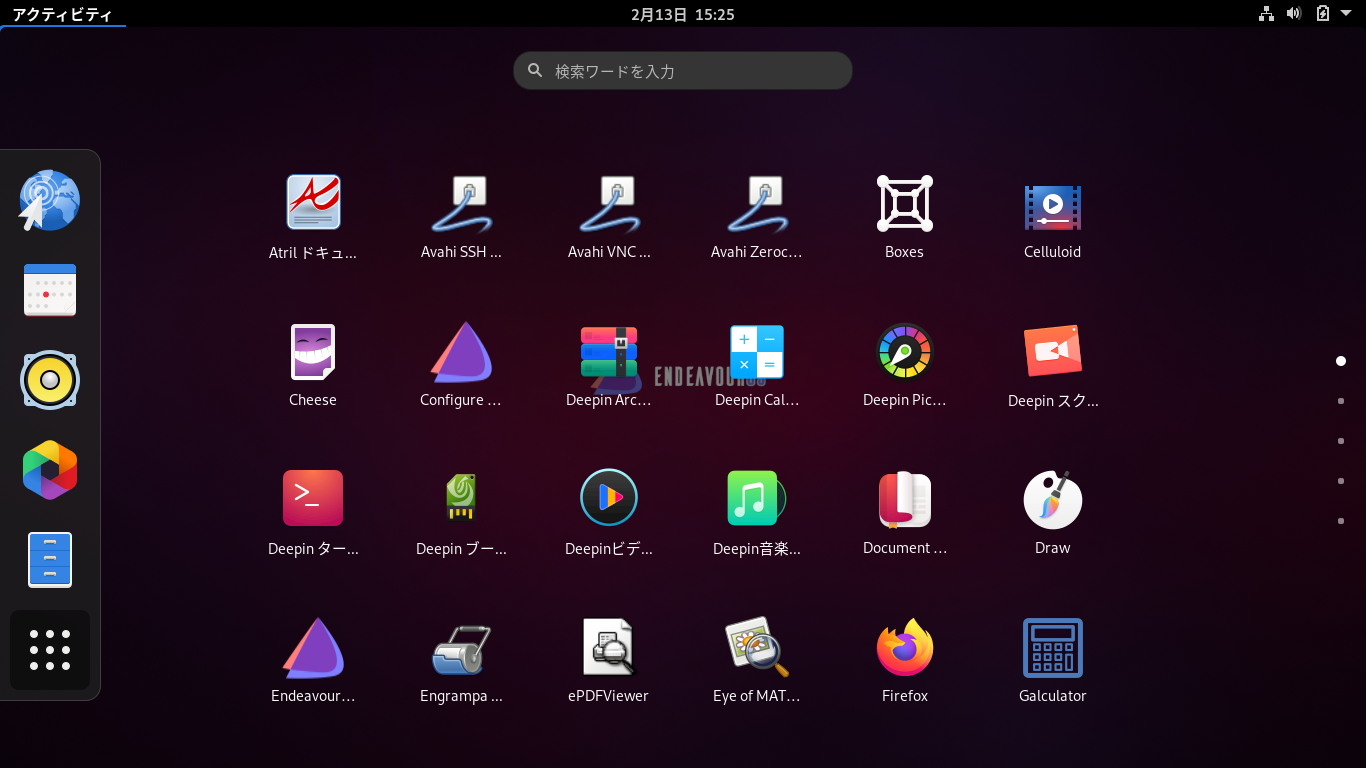Image resolution: width=1366 pixels, height=768 pixels.
Task: Open the clock menu showing 2月13日 15:25
Action: [683, 14]
